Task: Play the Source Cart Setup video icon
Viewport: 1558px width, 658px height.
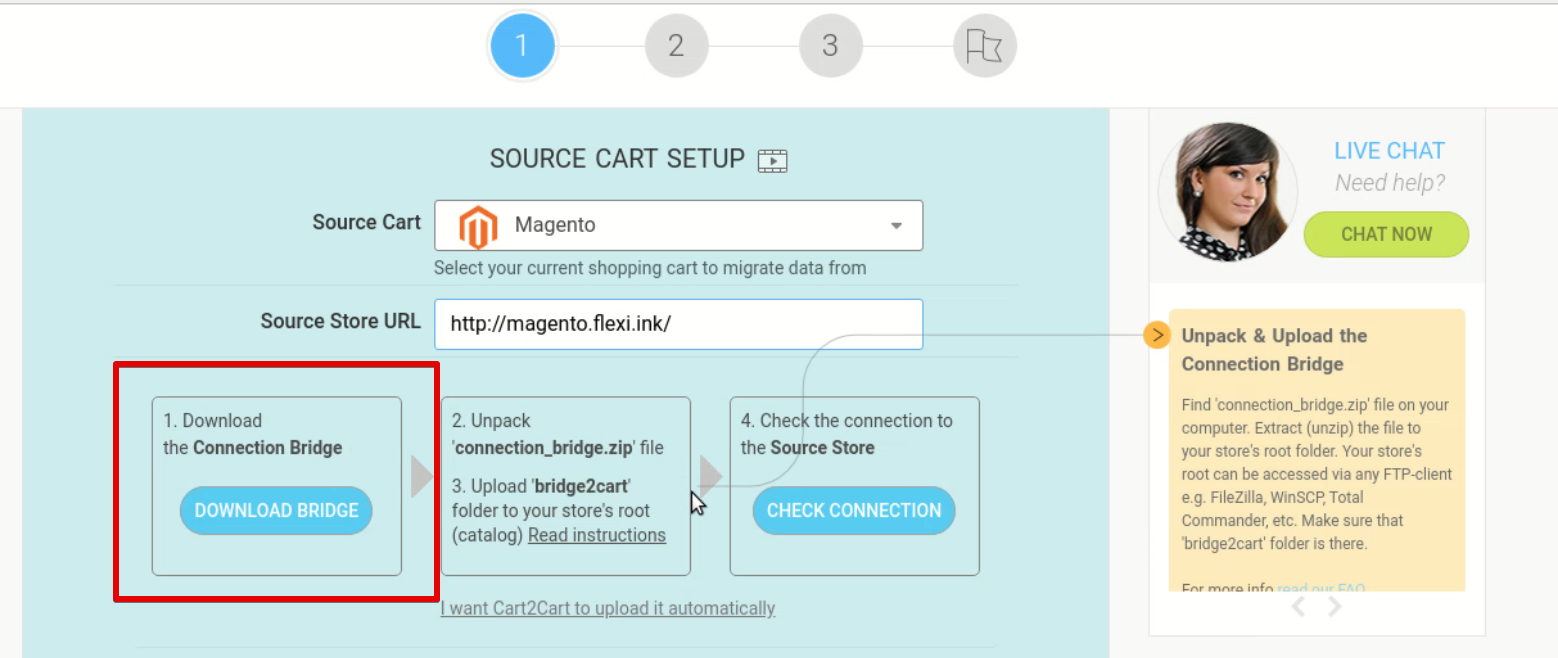Action: click(772, 160)
